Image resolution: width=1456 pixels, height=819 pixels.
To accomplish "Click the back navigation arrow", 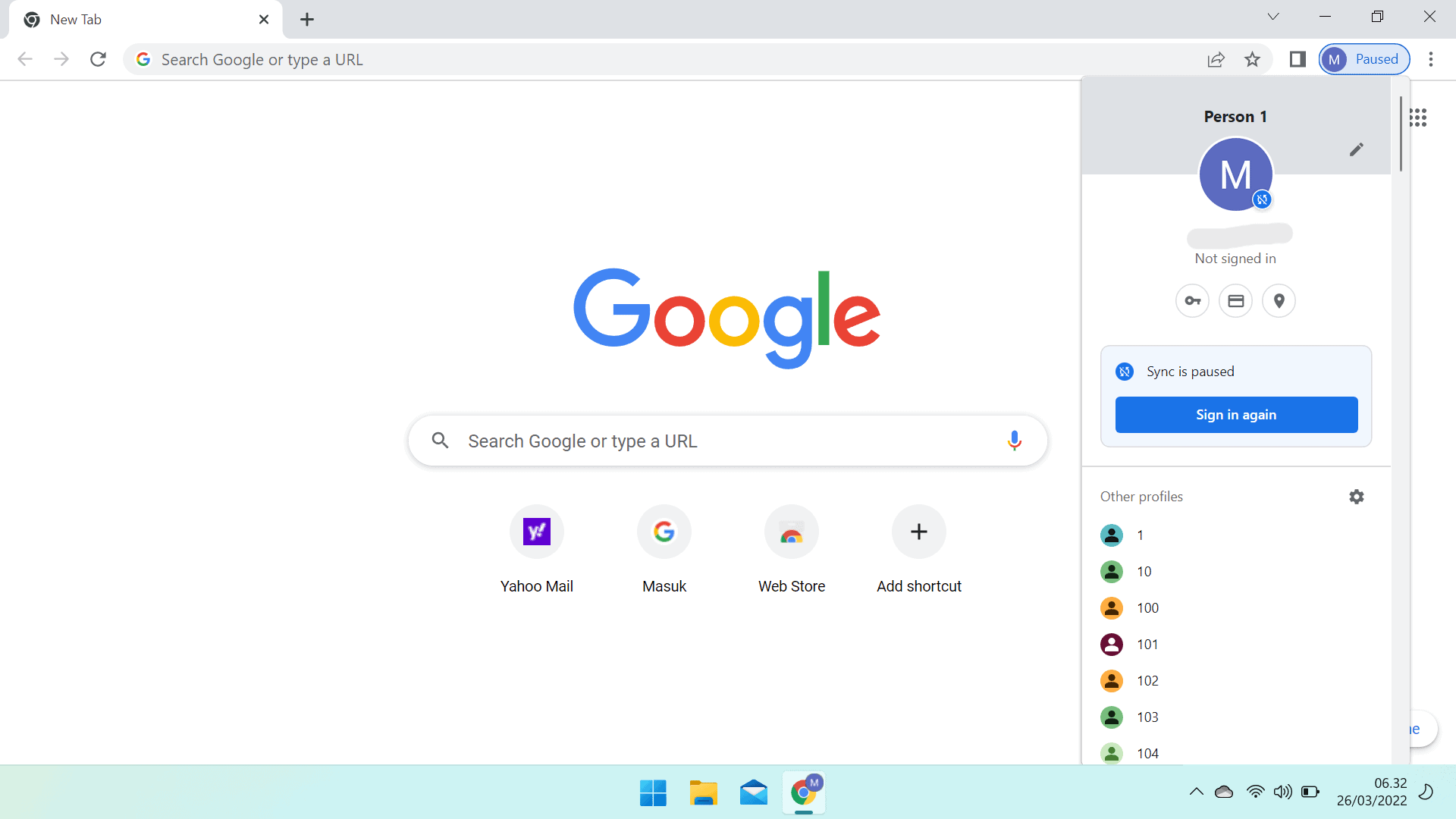I will [25, 59].
